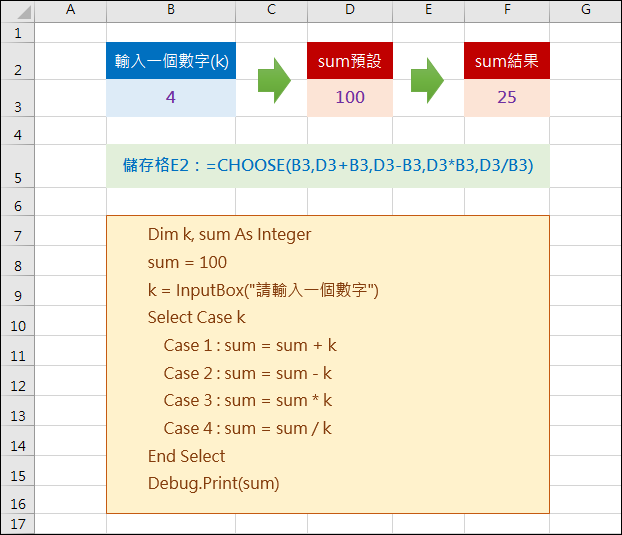Image resolution: width=622 pixels, height=535 pixels.
Task: Select row 15 header
Action: 18,471
